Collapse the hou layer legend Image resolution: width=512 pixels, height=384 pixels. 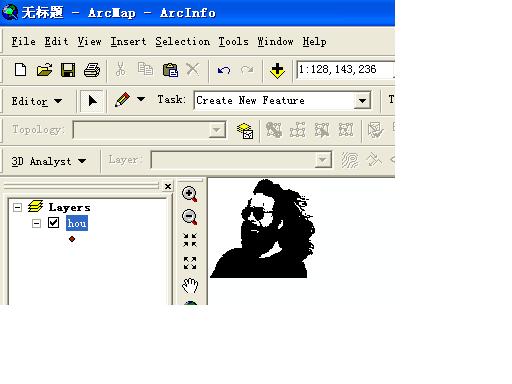coord(36,223)
